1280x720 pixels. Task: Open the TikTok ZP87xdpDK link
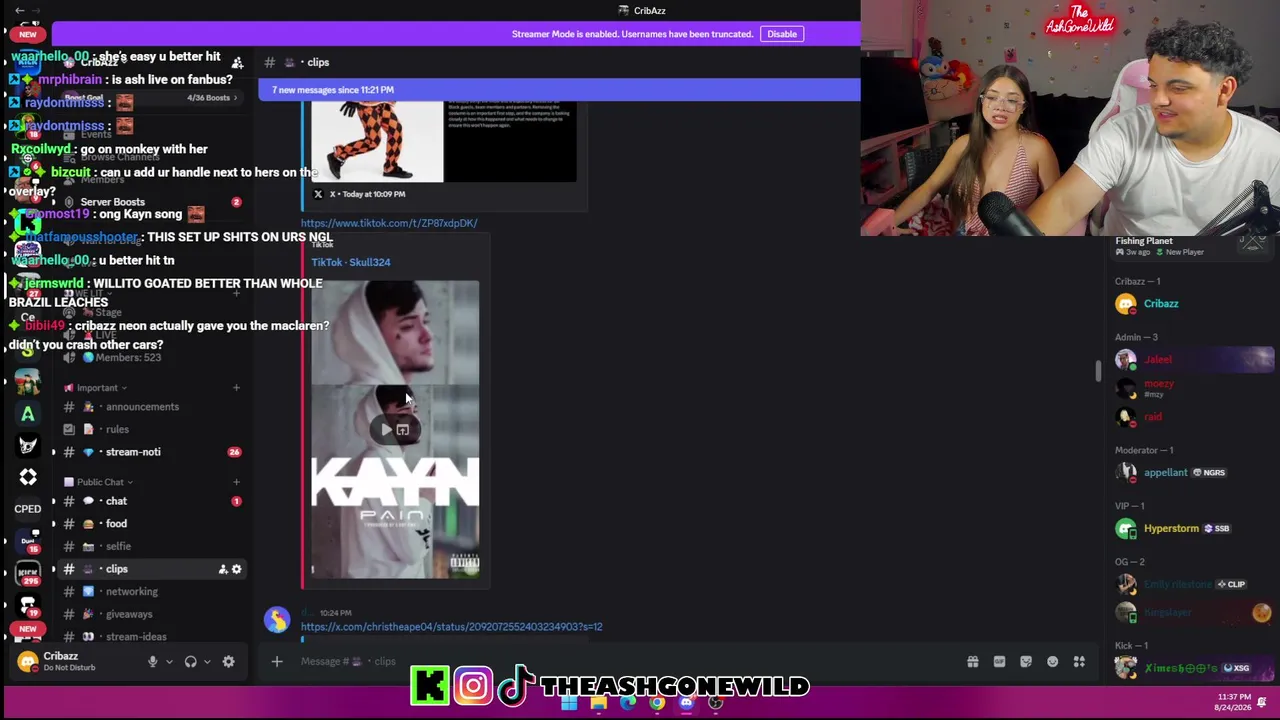coord(389,223)
